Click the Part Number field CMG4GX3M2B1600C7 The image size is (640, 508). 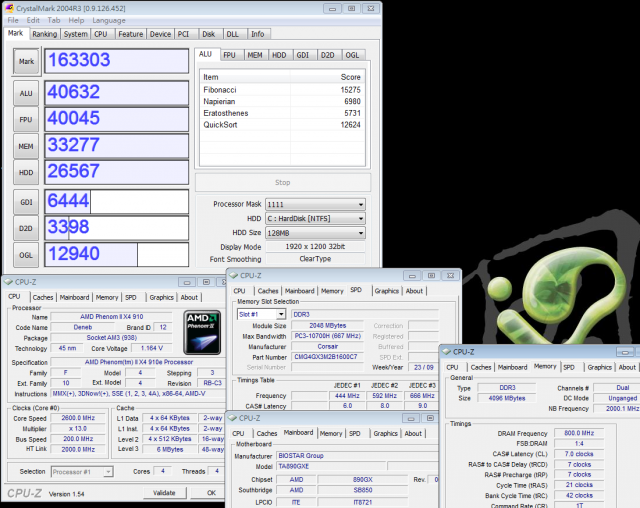click(x=327, y=357)
